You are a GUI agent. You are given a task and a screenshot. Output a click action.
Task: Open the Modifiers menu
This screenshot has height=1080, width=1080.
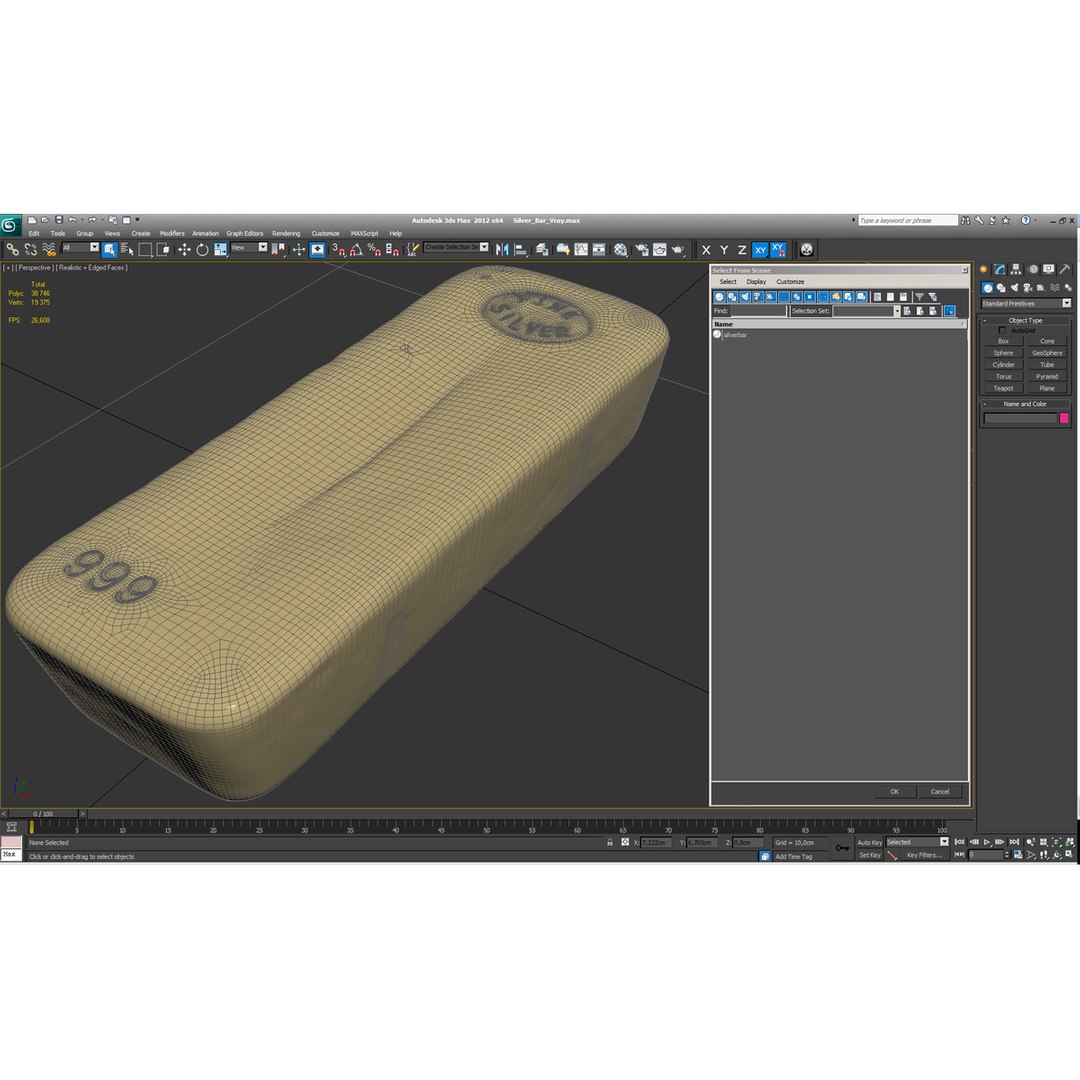172,233
